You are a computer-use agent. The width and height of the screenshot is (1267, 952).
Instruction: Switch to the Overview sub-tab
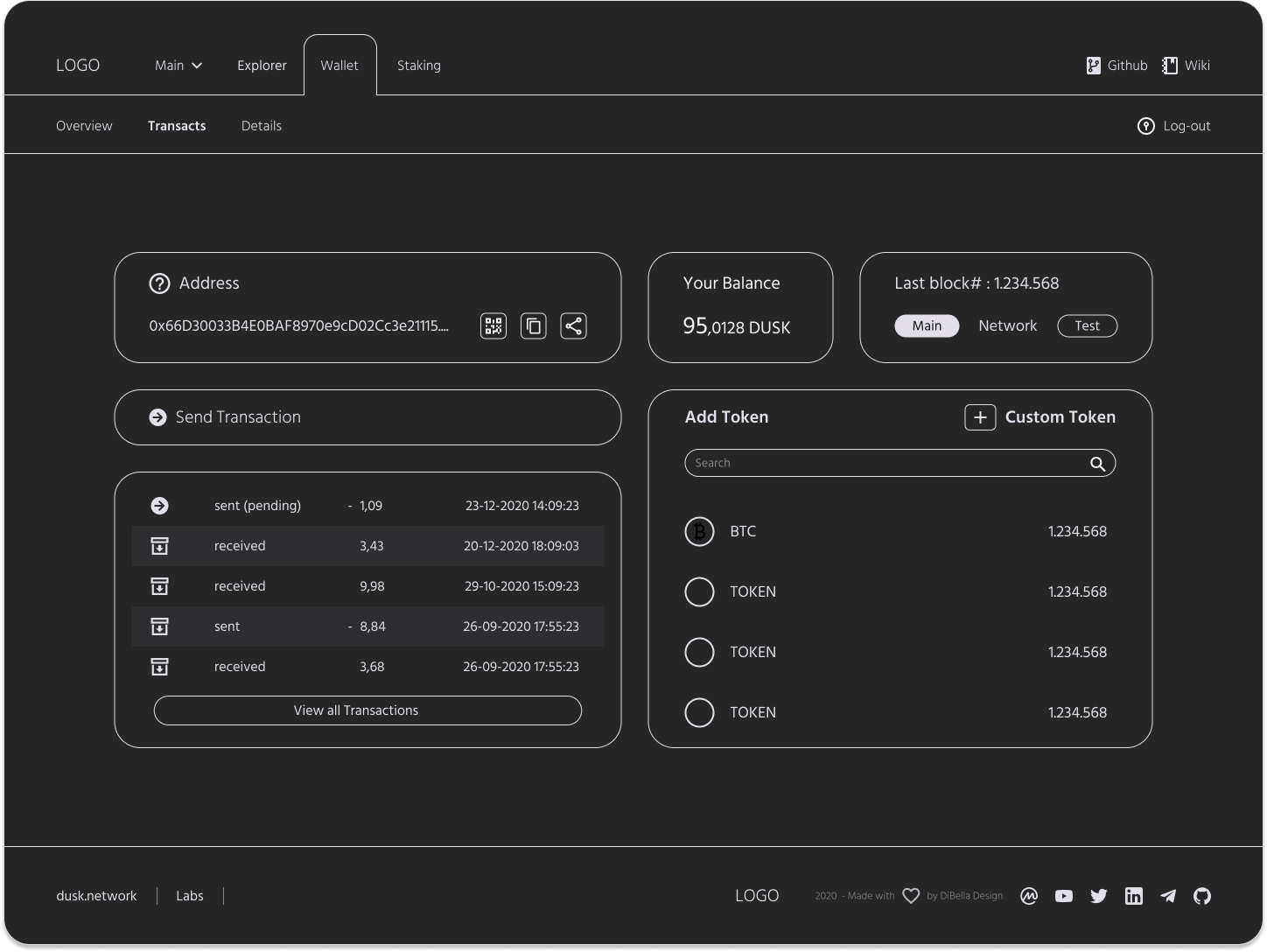tap(84, 126)
